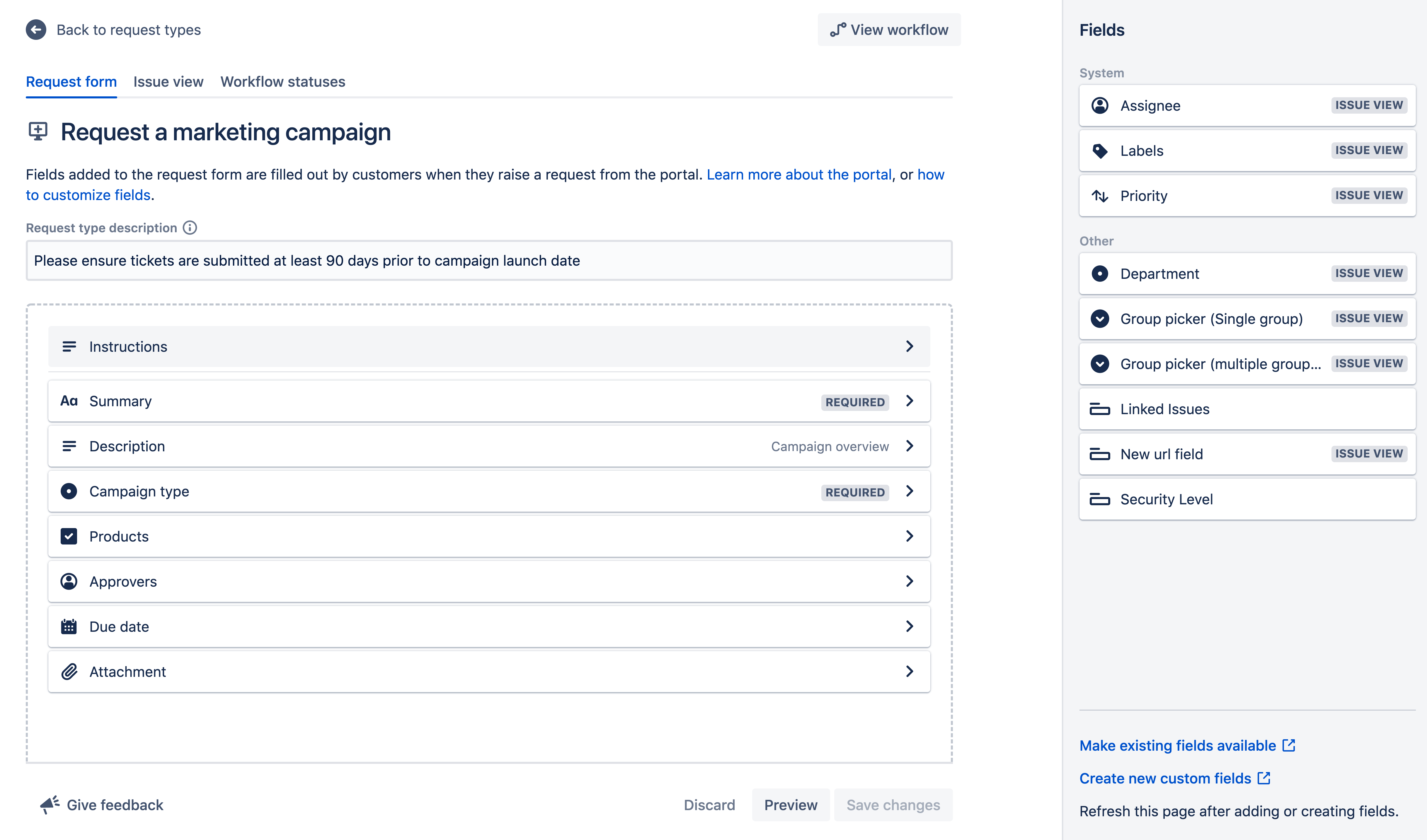Click the Approvers person icon
This screenshot has height=840, width=1427.
point(69,581)
